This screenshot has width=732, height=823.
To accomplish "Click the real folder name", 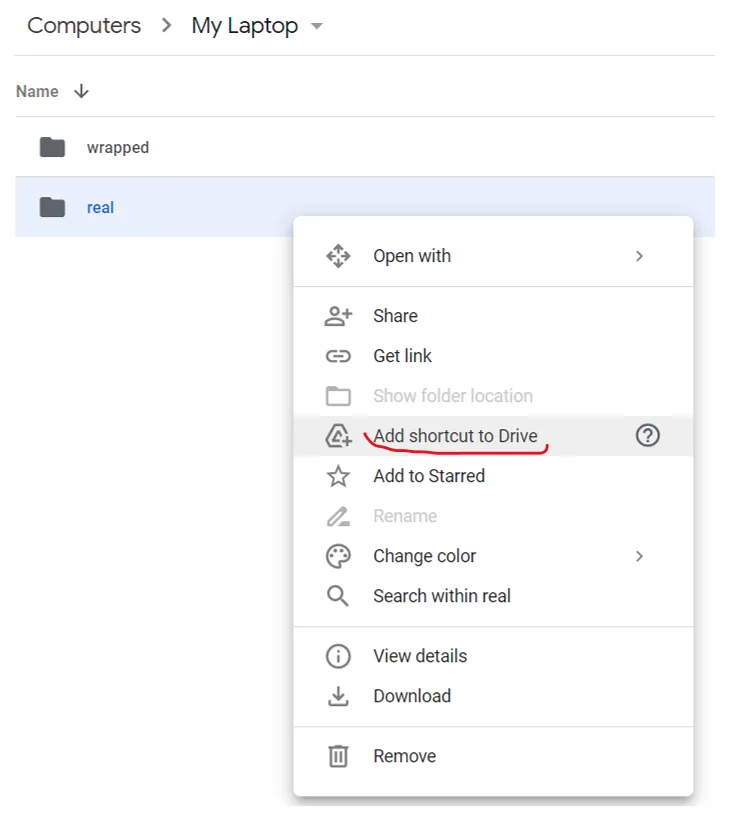I will click(100, 208).
